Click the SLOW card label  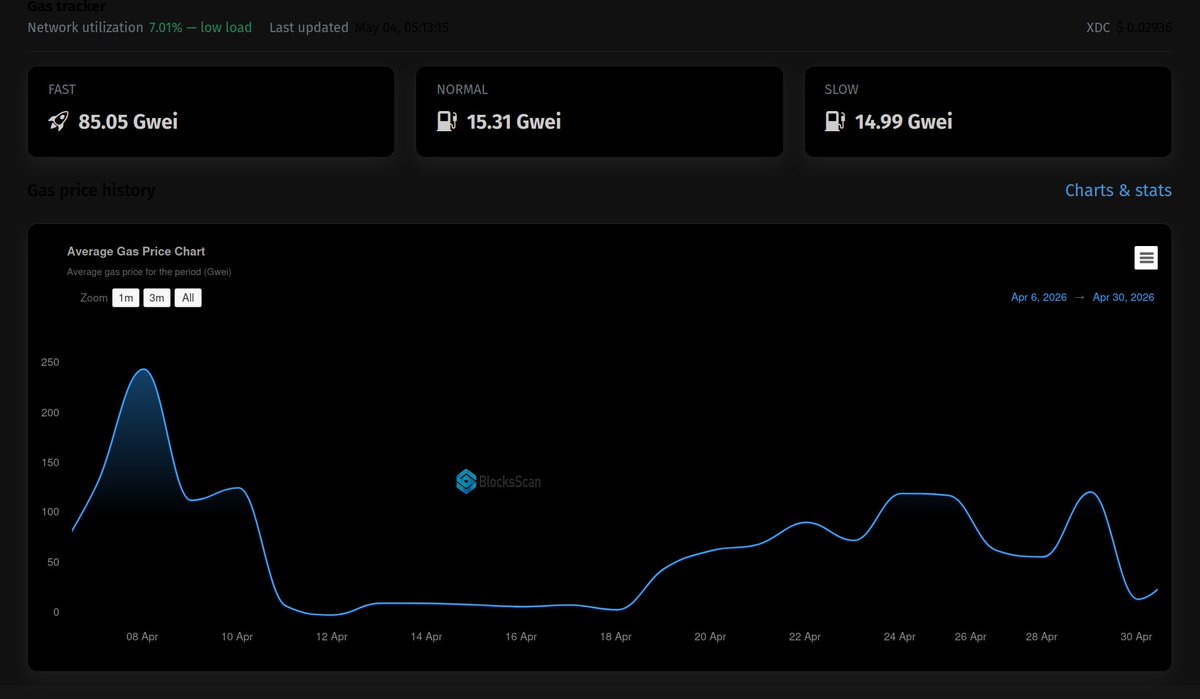point(841,89)
